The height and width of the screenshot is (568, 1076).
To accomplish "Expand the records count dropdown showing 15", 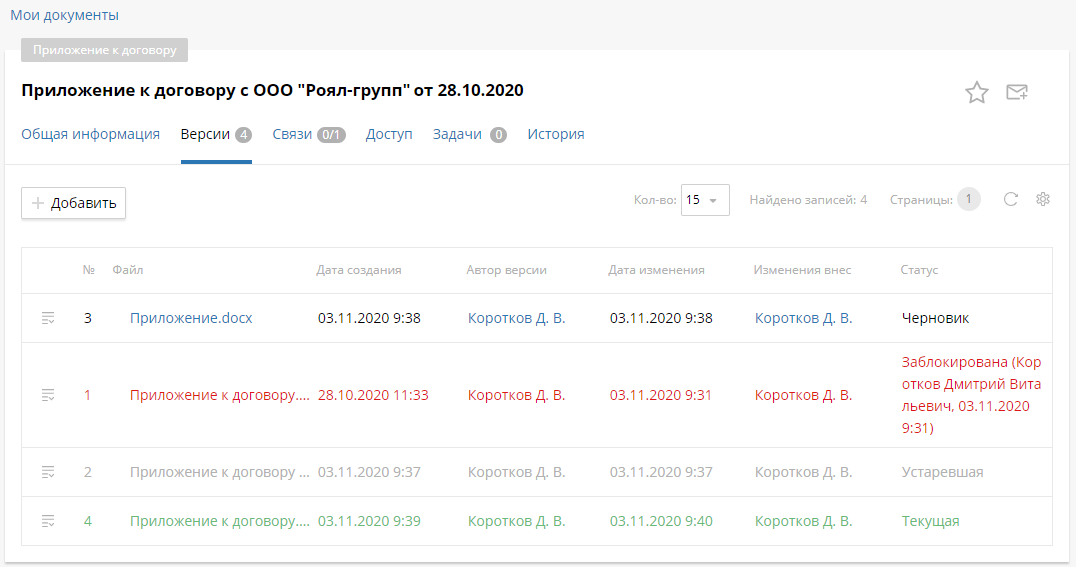I will click(x=705, y=200).
